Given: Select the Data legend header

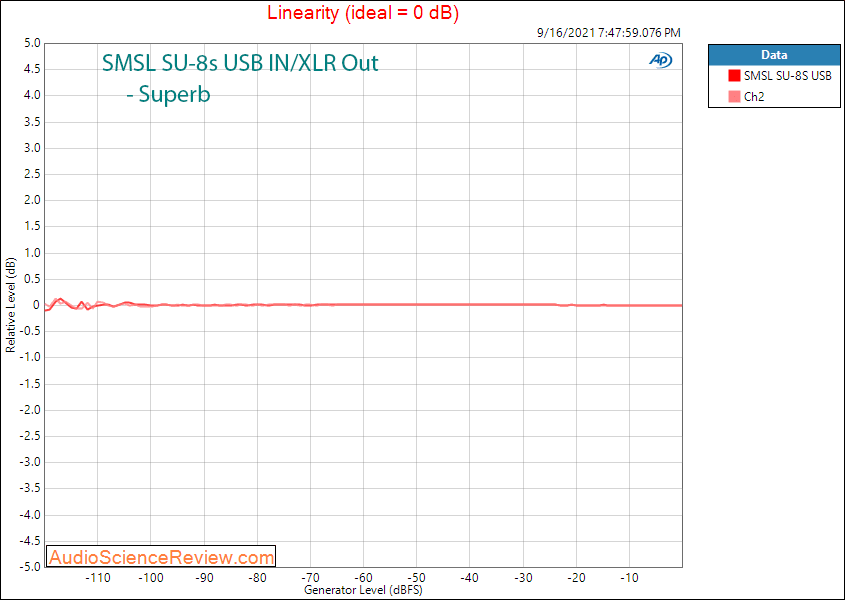Looking at the screenshot, I should coord(774,55).
